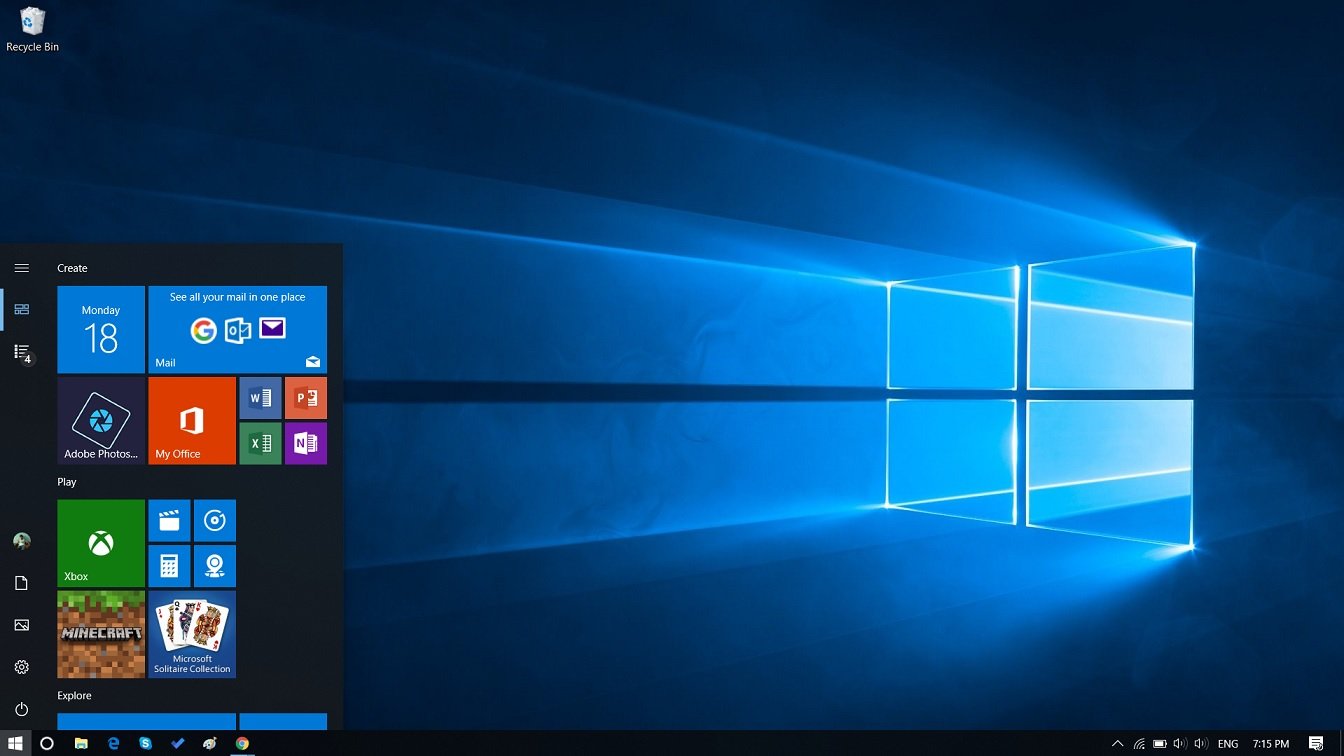
Task: Open the Xbox tile
Action: tap(101, 543)
